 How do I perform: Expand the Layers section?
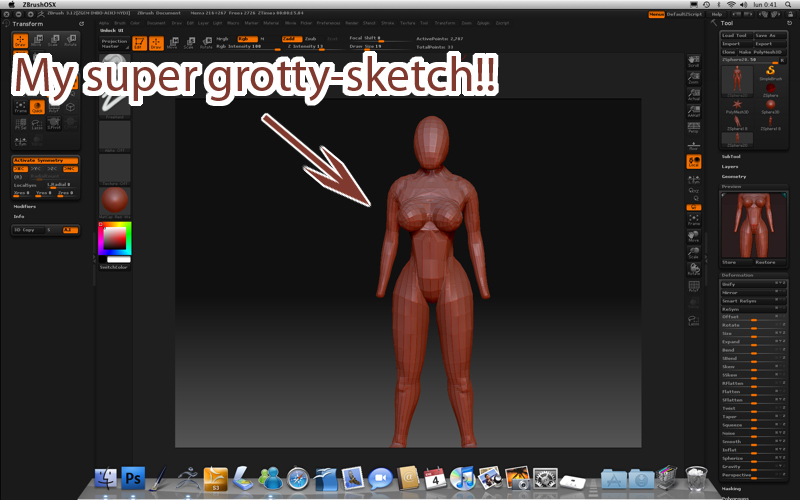click(730, 166)
